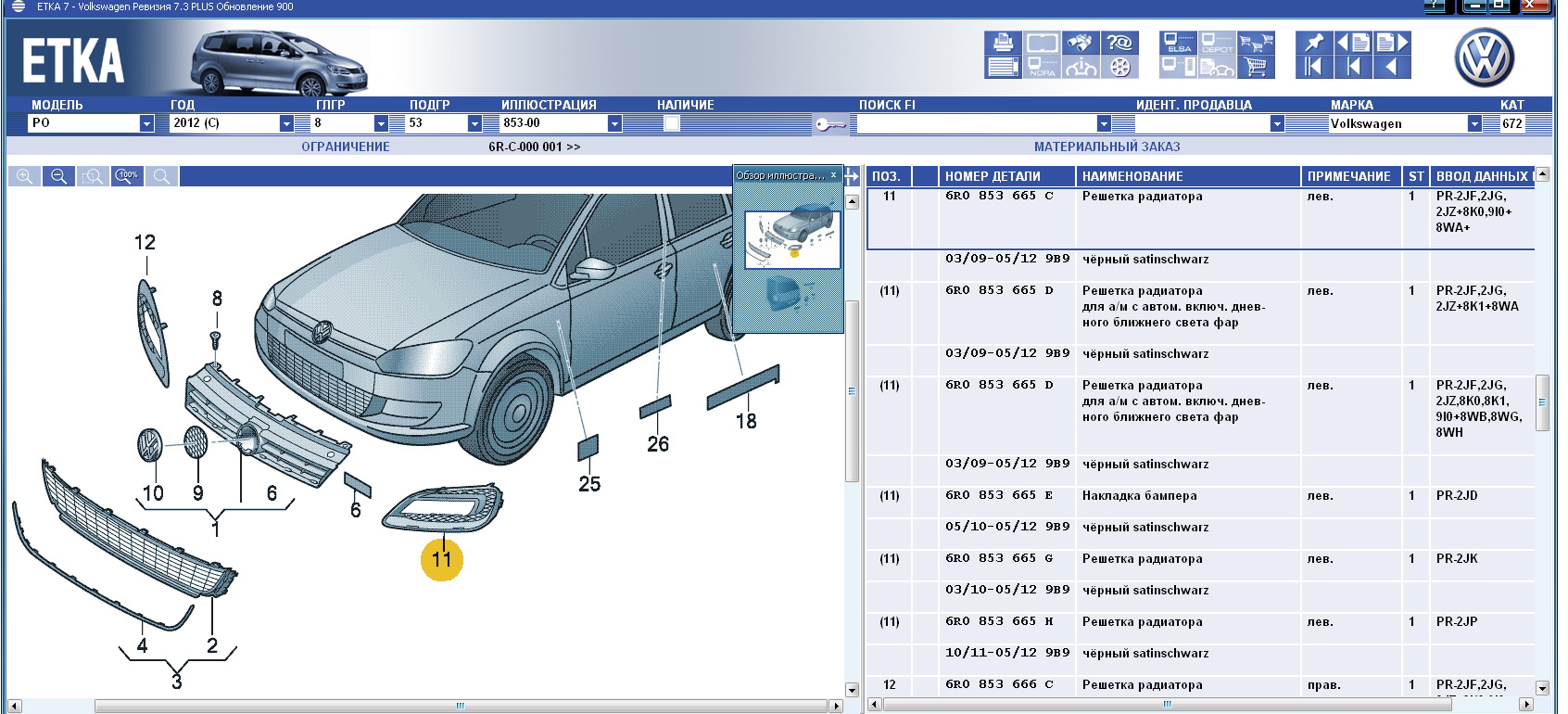This screenshot has height=714, width=1568.
Task: Click the pushpin icon
Action: pyautogui.click(x=1313, y=43)
